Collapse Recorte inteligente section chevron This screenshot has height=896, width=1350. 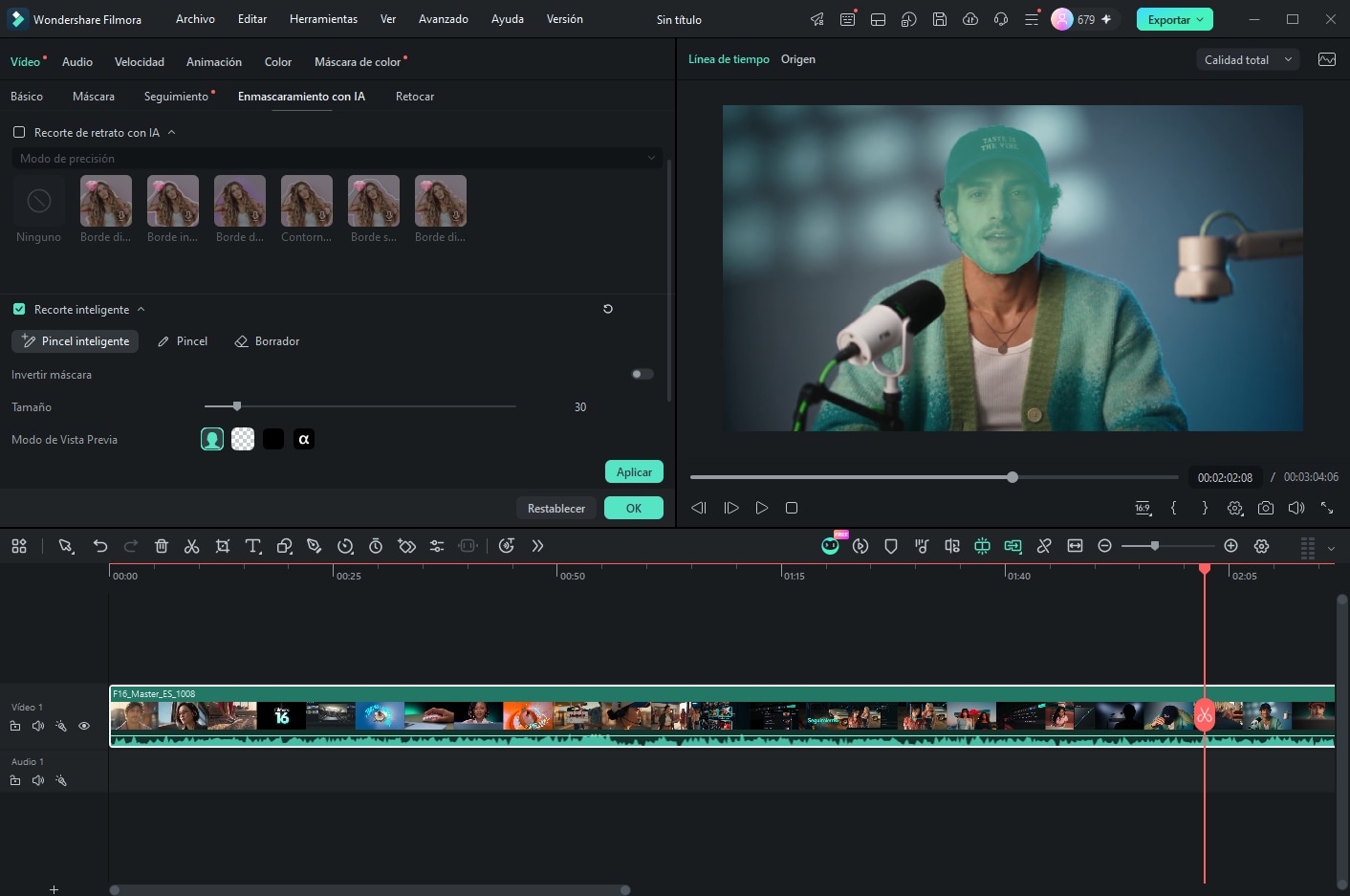coord(142,309)
